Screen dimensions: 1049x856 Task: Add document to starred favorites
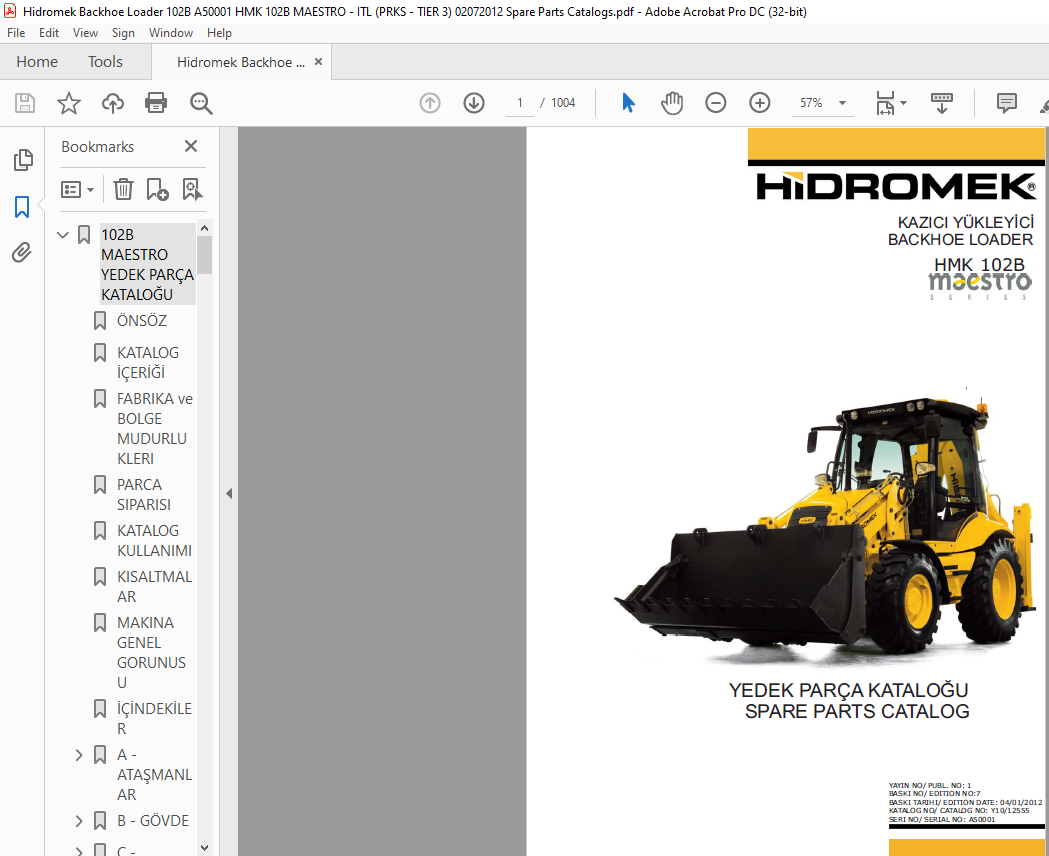coord(68,103)
